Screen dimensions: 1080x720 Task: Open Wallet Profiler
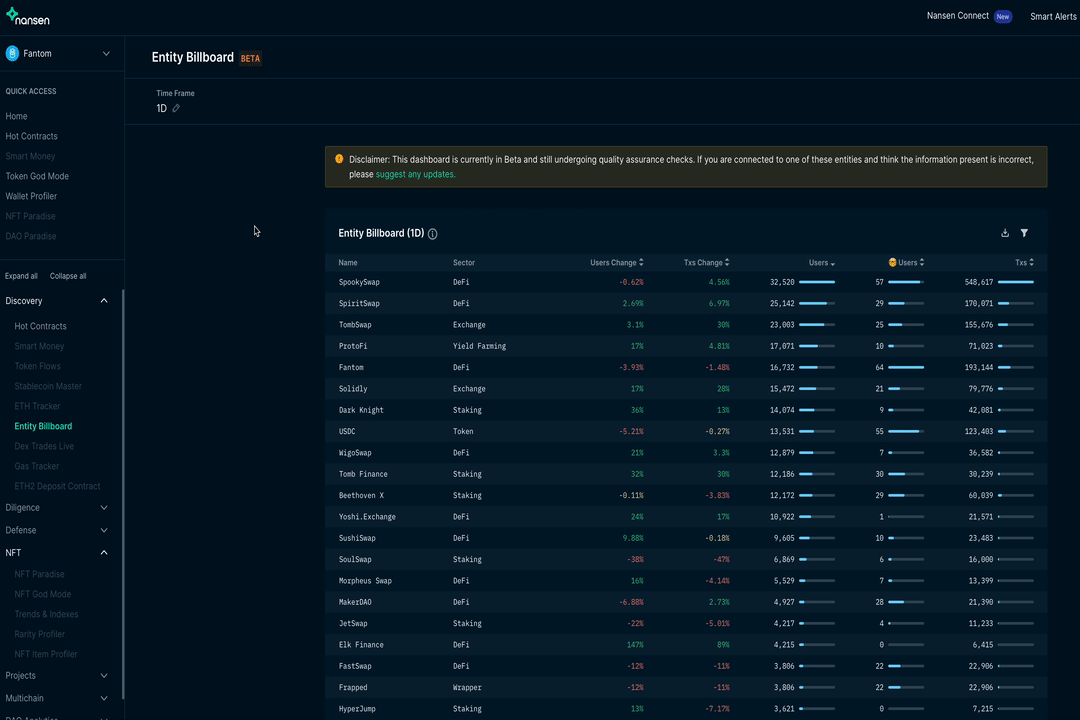tap(31, 196)
